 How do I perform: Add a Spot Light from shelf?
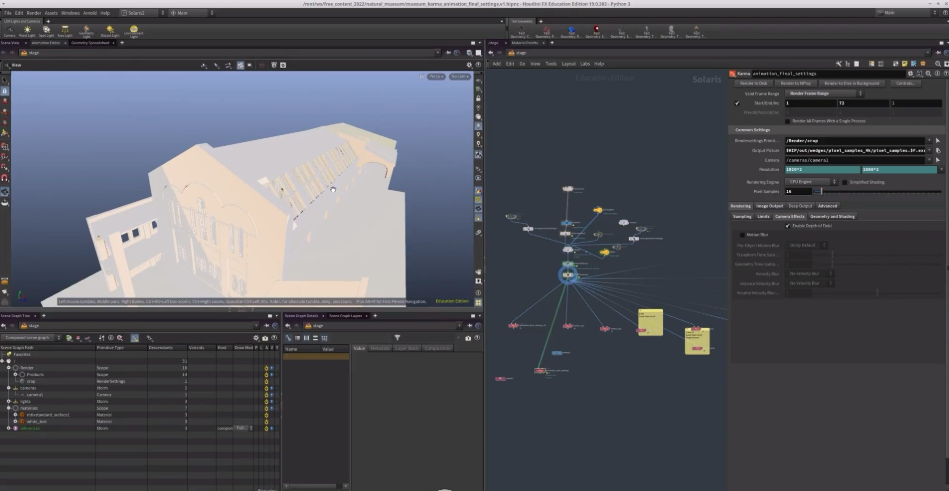[47, 31]
